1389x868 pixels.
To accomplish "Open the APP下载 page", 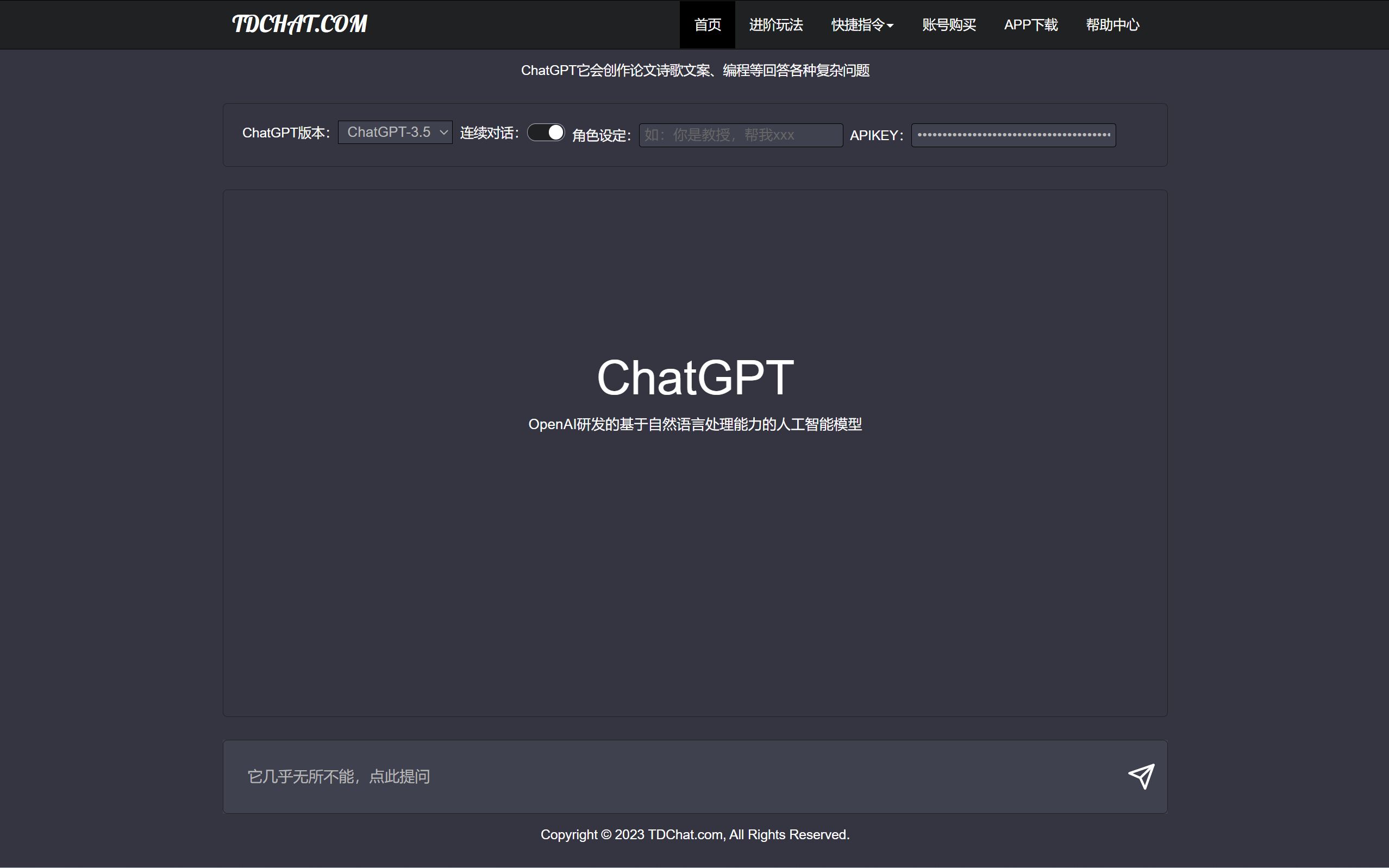I will tap(1031, 24).
